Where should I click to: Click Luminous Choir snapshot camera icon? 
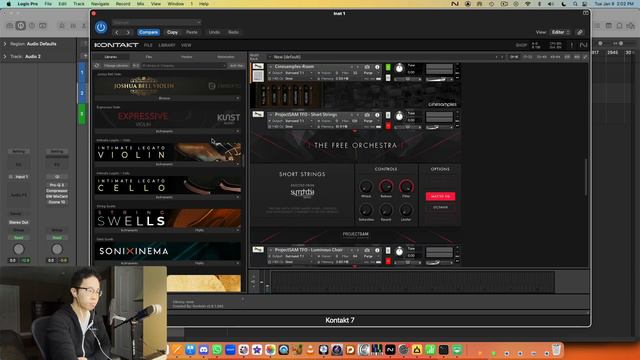tap(367, 250)
